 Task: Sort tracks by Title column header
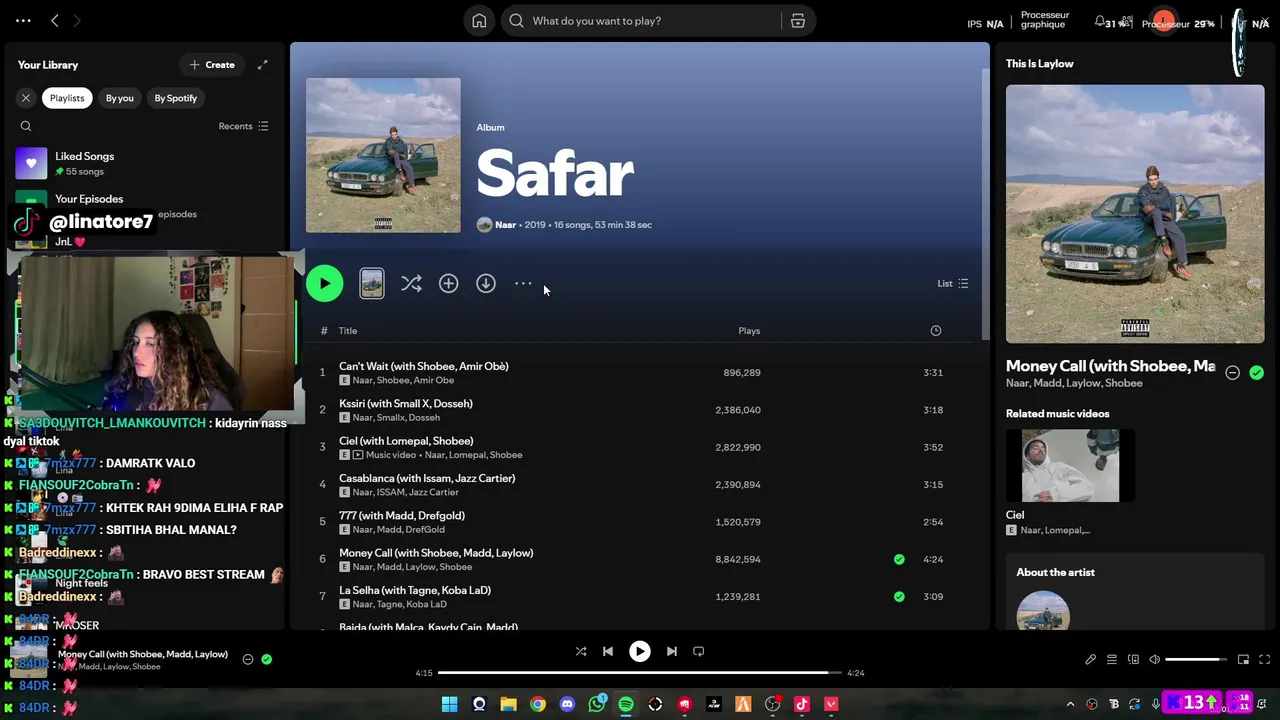pos(348,331)
